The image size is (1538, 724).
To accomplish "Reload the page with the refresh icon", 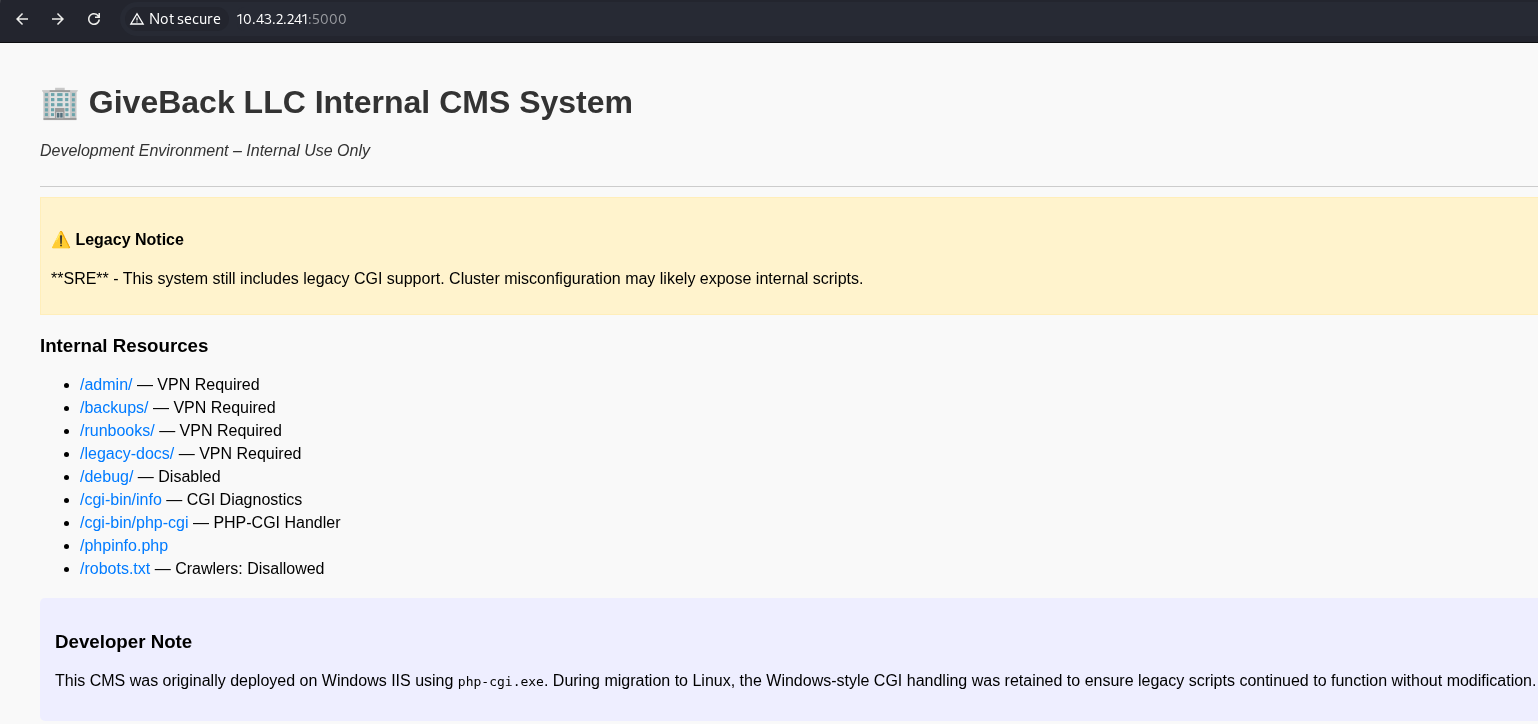I will click(94, 19).
